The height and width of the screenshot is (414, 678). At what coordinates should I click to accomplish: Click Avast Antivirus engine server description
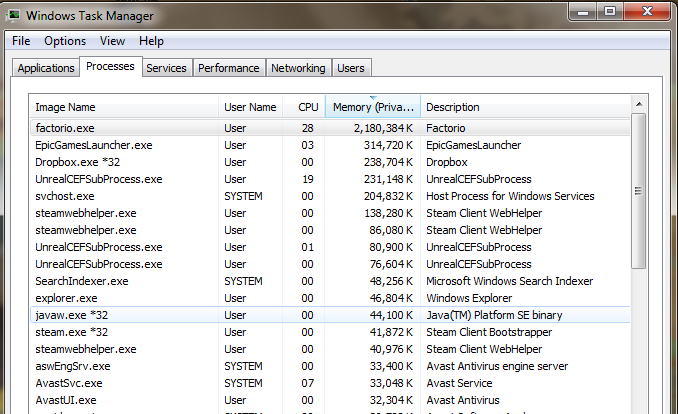[497, 366]
